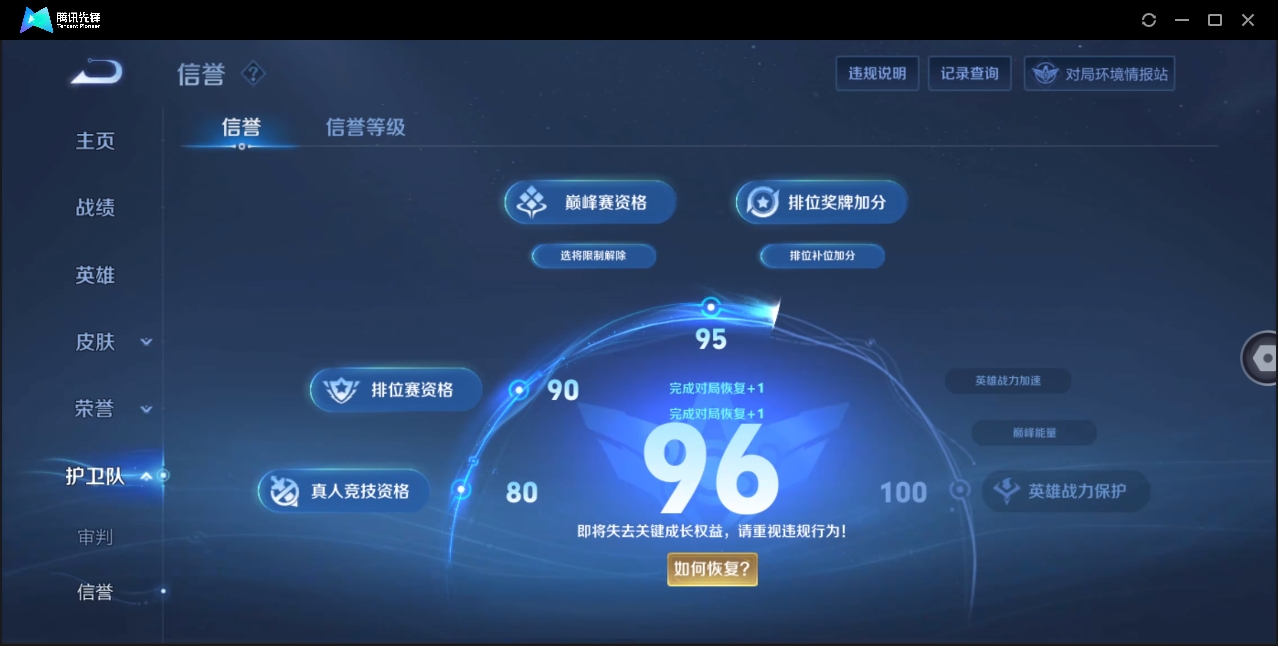Click the 排位赛资格 benefit button
The width and height of the screenshot is (1278, 646).
tap(396, 390)
